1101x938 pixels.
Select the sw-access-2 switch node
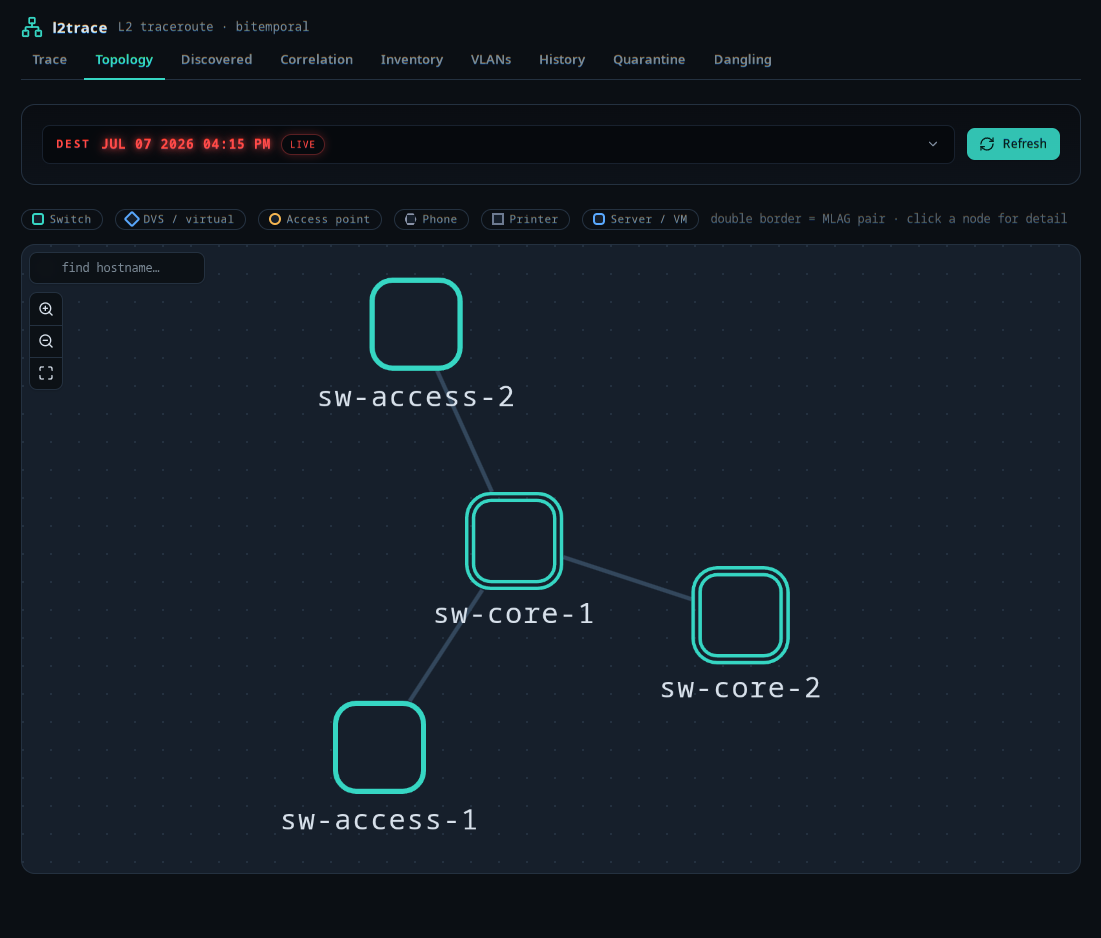tap(416, 324)
